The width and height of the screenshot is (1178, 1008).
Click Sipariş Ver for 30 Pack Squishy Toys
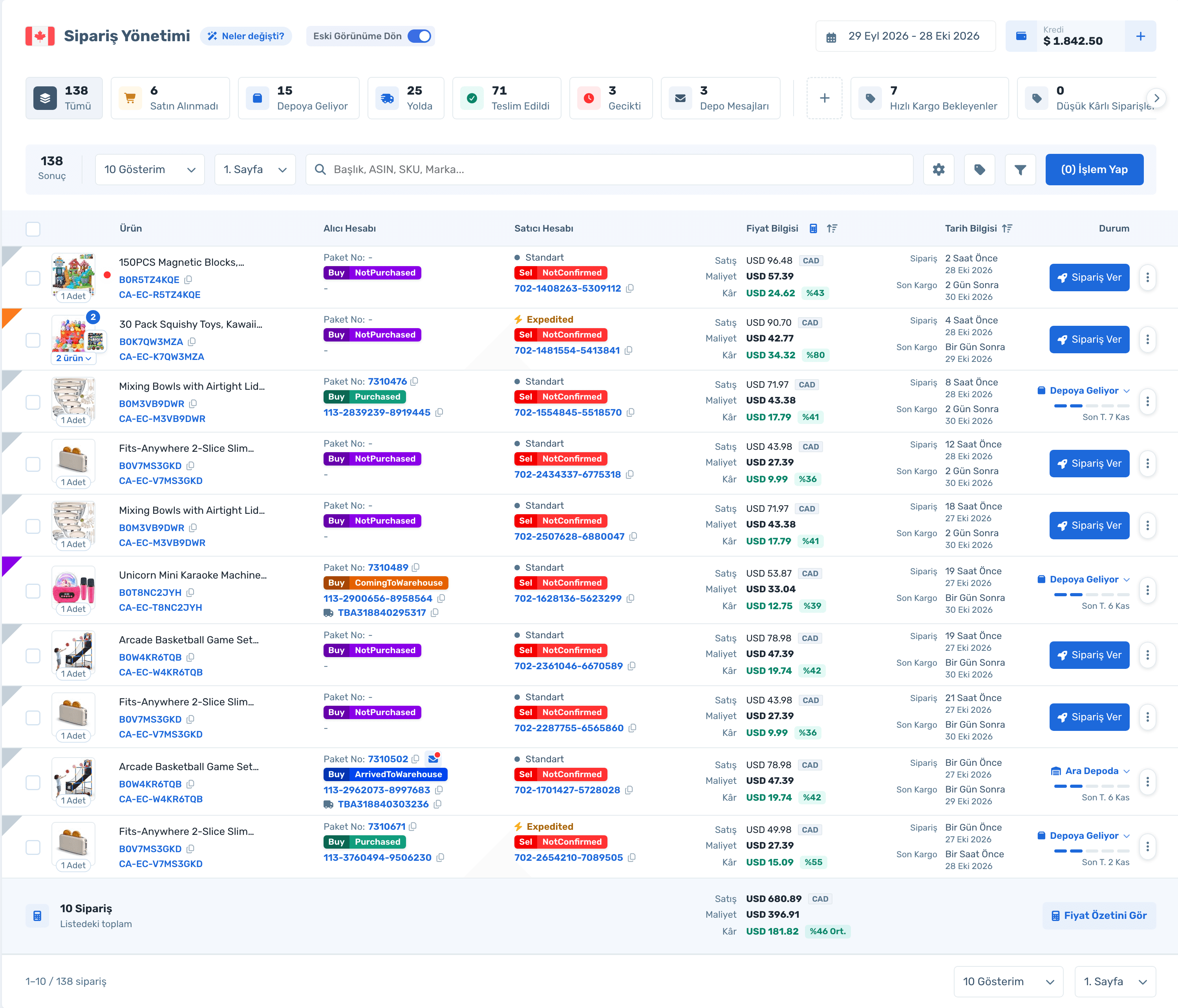(1089, 340)
